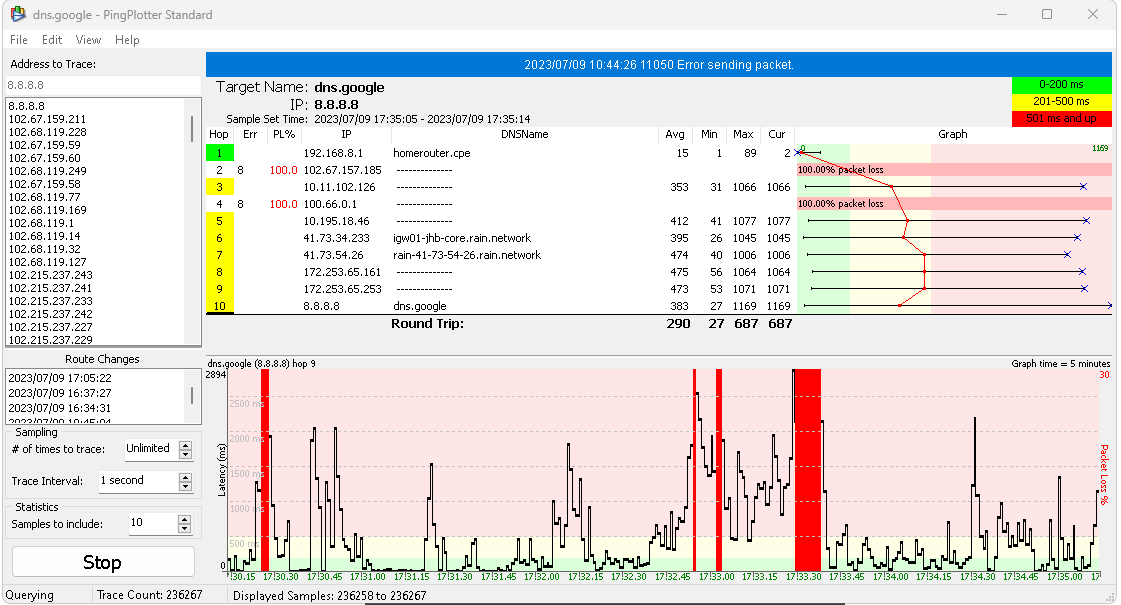This screenshot has width=1121, height=605.
Task: Click the DNSName column header
Action: pyautogui.click(x=525, y=134)
